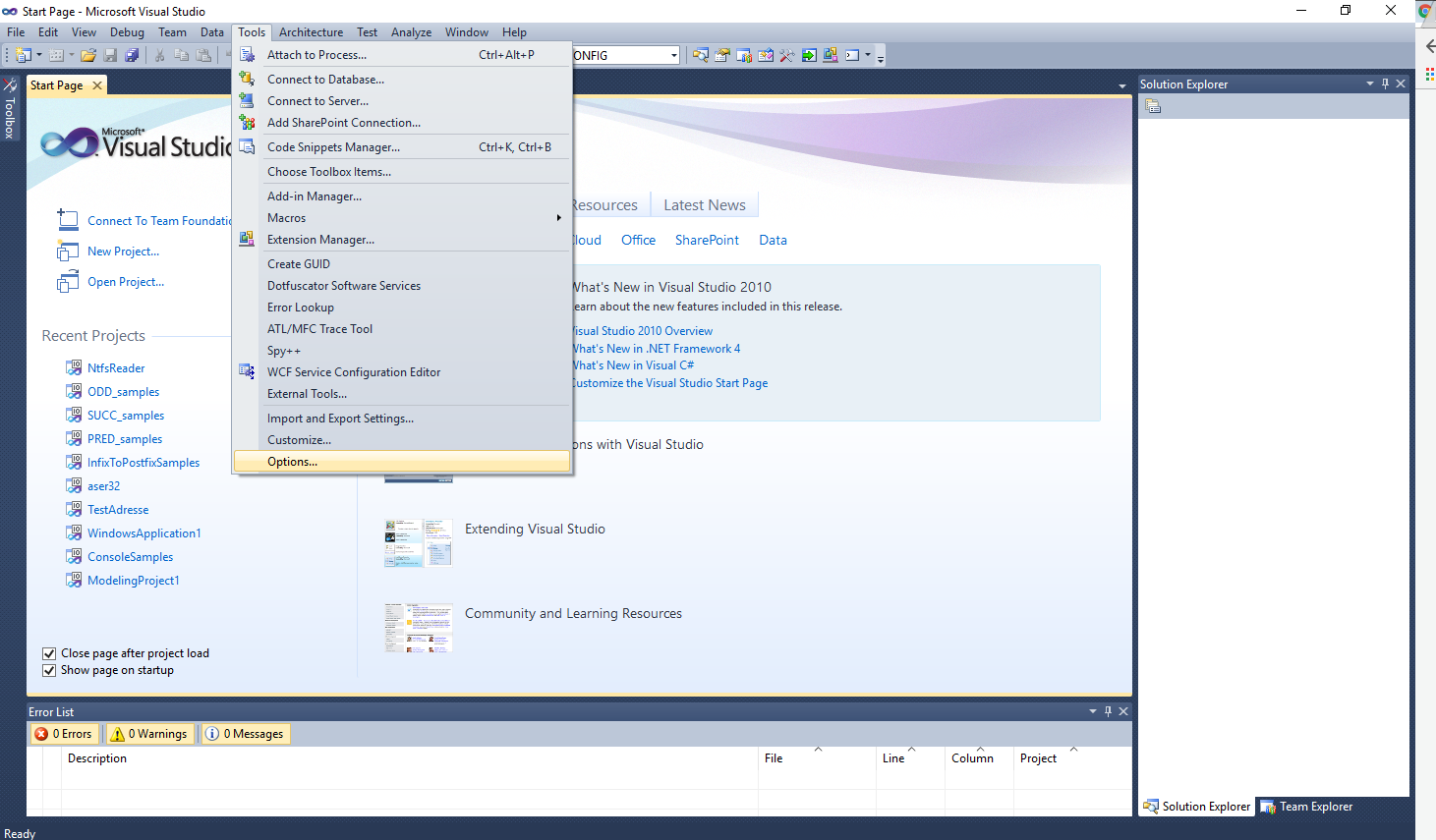Open the Solution Explorer window position dropdown arrow
Image resolution: width=1436 pixels, height=840 pixels.
1369,84
